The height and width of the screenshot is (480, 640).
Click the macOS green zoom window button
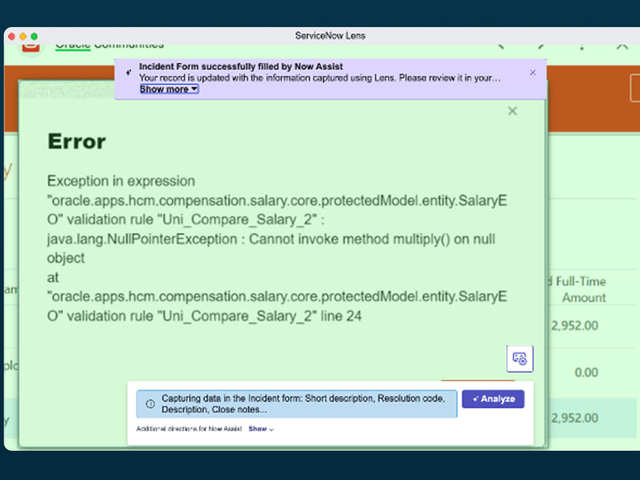pyautogui.click(x=34, y=36)
